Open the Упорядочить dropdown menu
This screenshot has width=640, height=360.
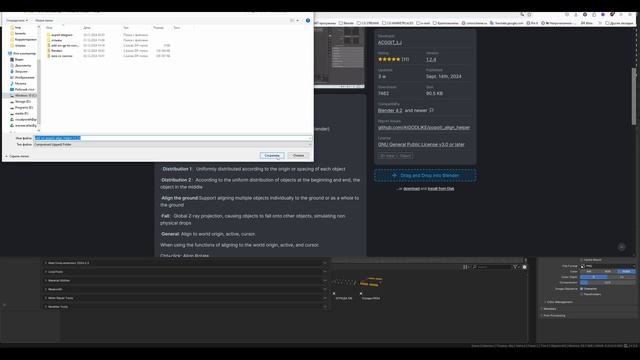tap(16, 20)
